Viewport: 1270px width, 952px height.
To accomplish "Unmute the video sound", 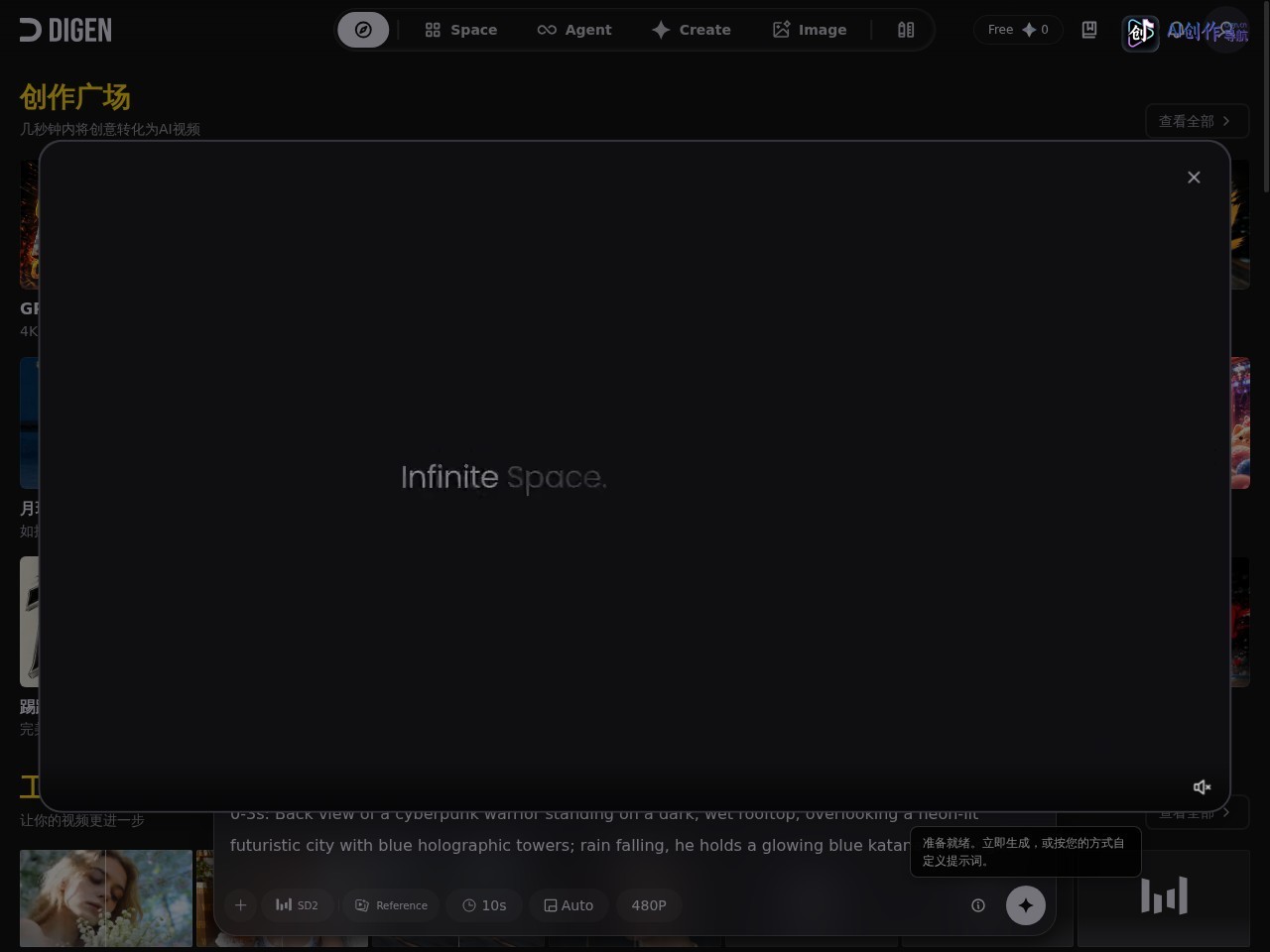I will click(1202, 786).
